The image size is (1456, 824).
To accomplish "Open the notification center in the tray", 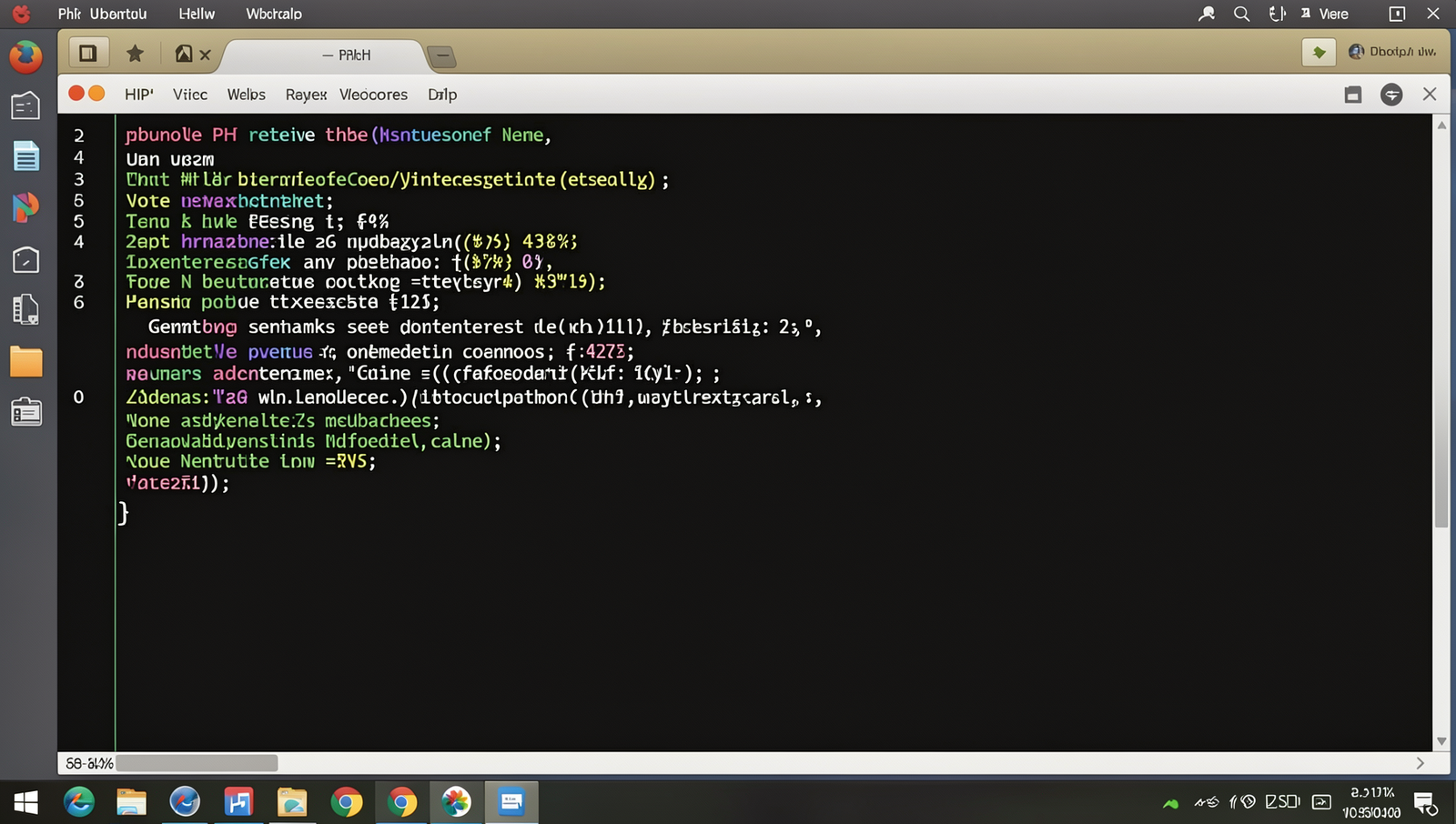I will [x=1425, y=803].
